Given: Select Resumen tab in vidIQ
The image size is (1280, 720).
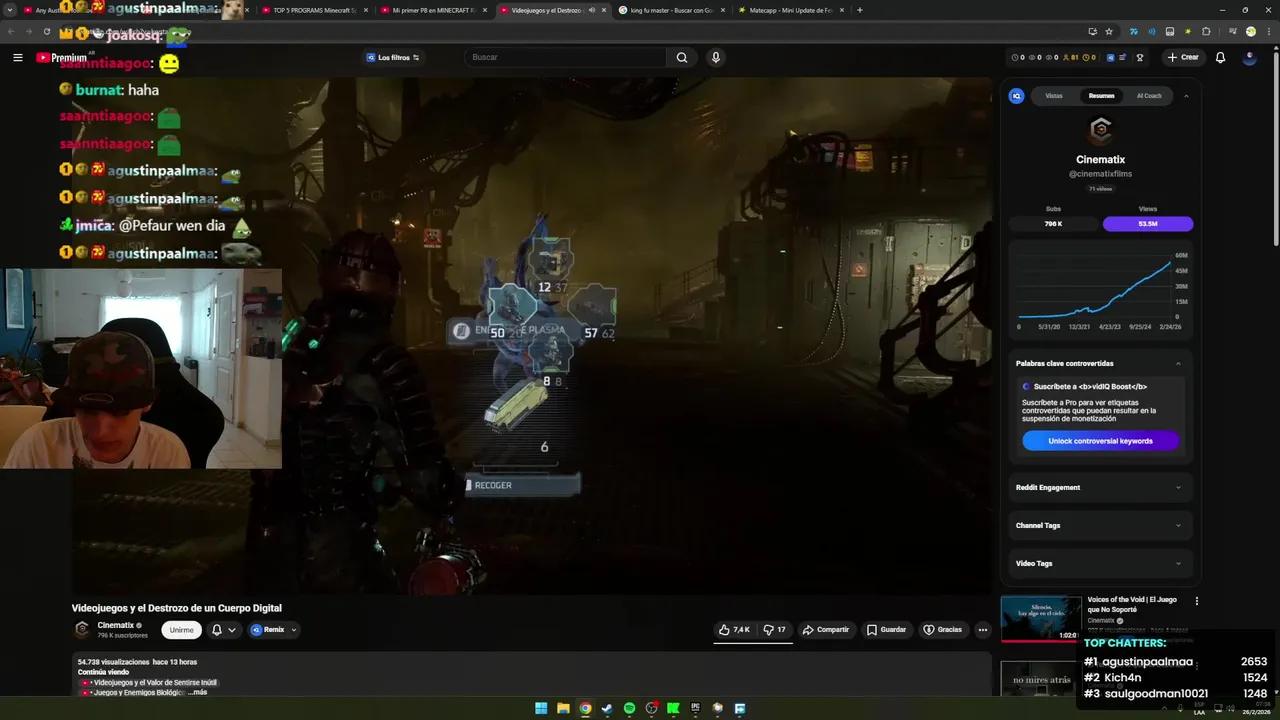Looking at the screenshot, I should click(1101, 96).
